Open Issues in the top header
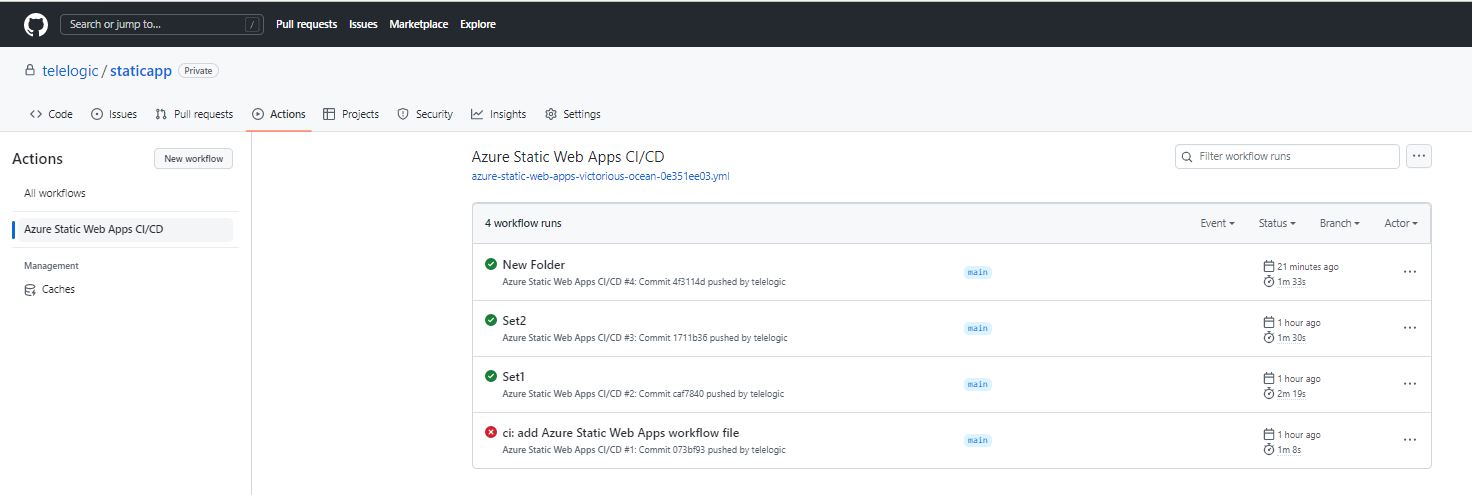Screen dimensions: 1472x495 [x=363, y=24]
